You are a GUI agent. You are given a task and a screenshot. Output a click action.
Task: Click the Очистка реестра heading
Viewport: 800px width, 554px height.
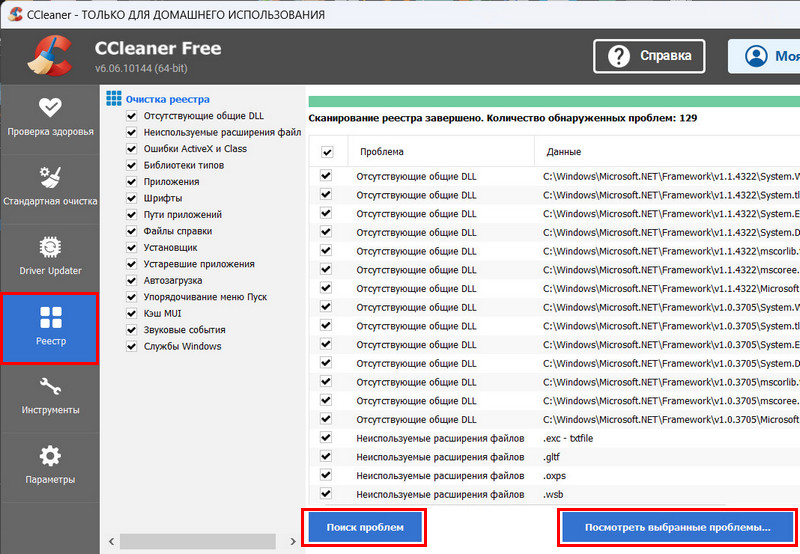167,99
